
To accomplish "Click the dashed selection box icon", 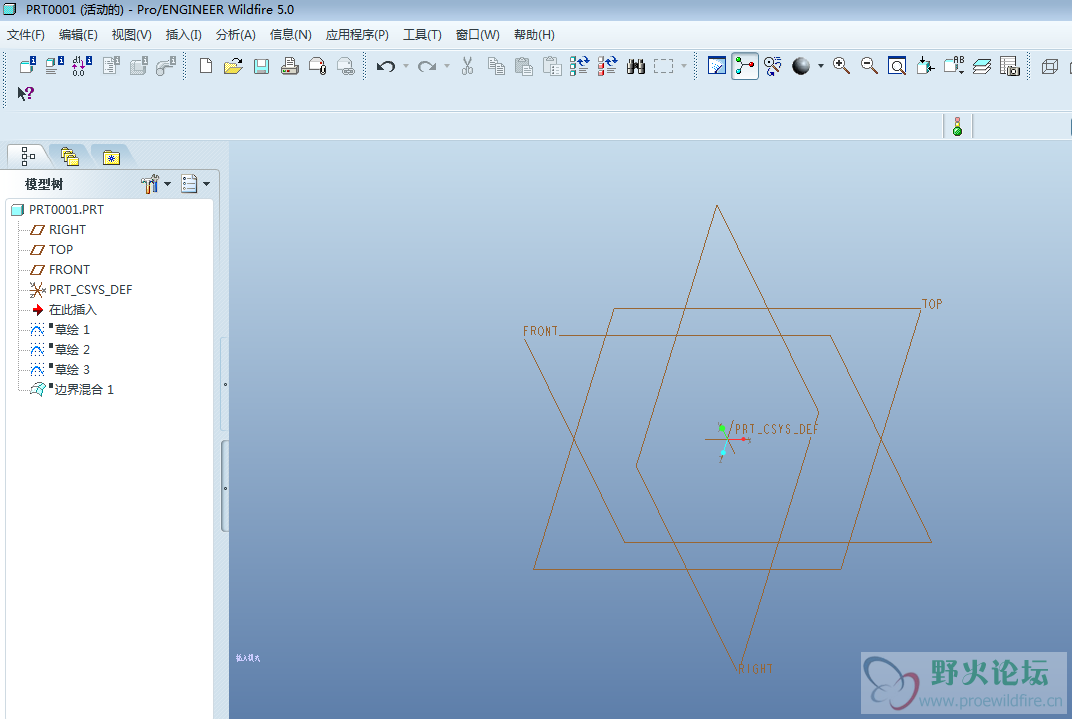I will pyautogui.click(x=663, y=66).
